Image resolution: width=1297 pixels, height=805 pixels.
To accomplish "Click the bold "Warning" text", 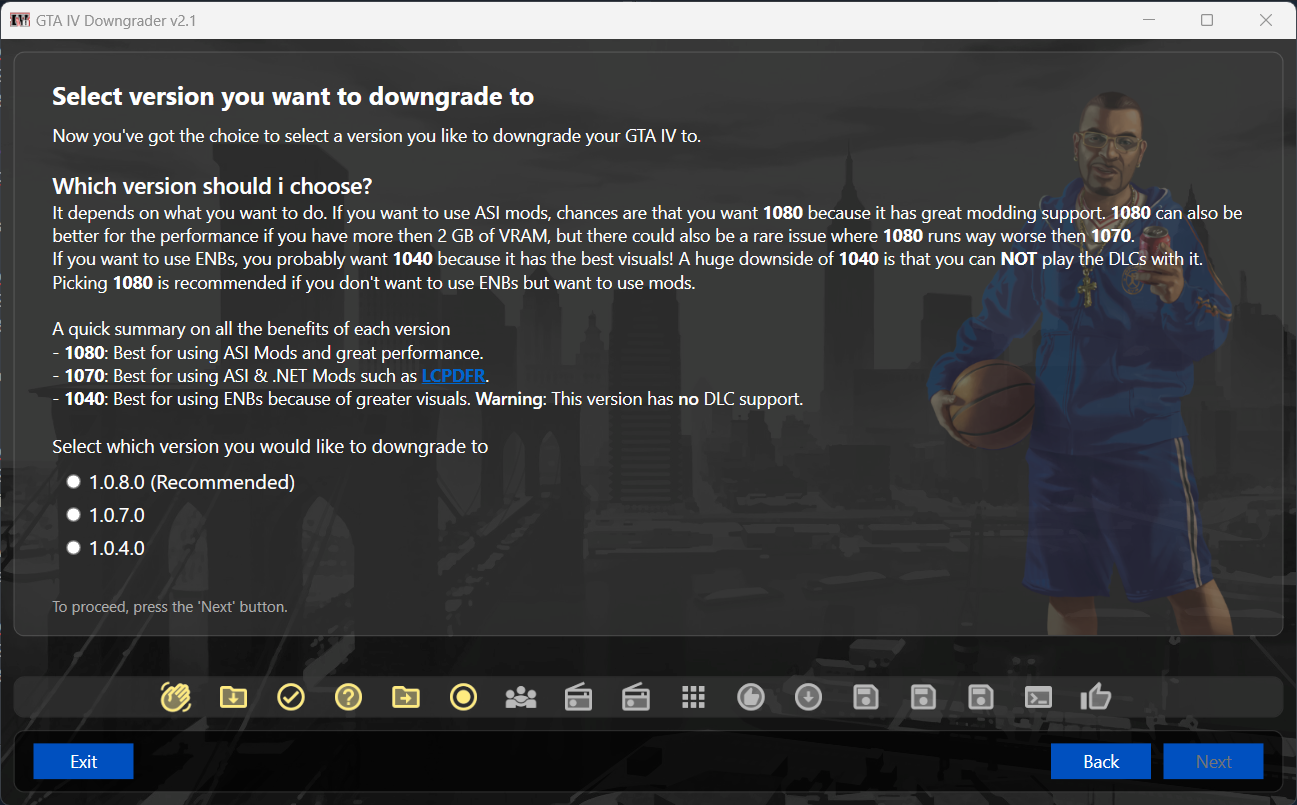I will coord(508,399).
